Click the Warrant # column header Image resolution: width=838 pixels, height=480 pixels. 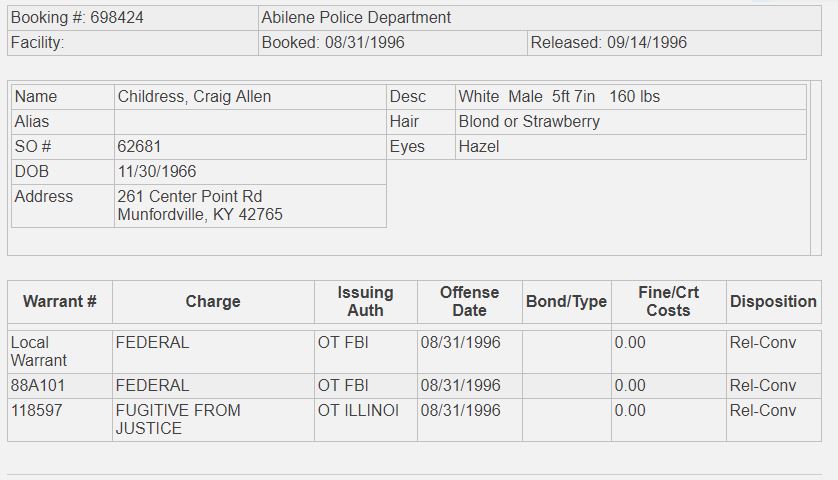pyautogui.click(x=60, y=301)
